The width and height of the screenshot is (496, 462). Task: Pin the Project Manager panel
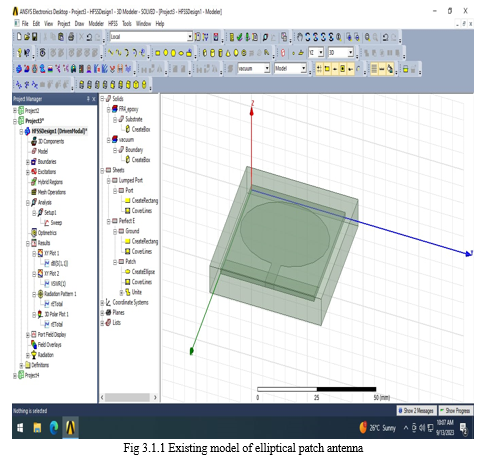click(88, 99)
